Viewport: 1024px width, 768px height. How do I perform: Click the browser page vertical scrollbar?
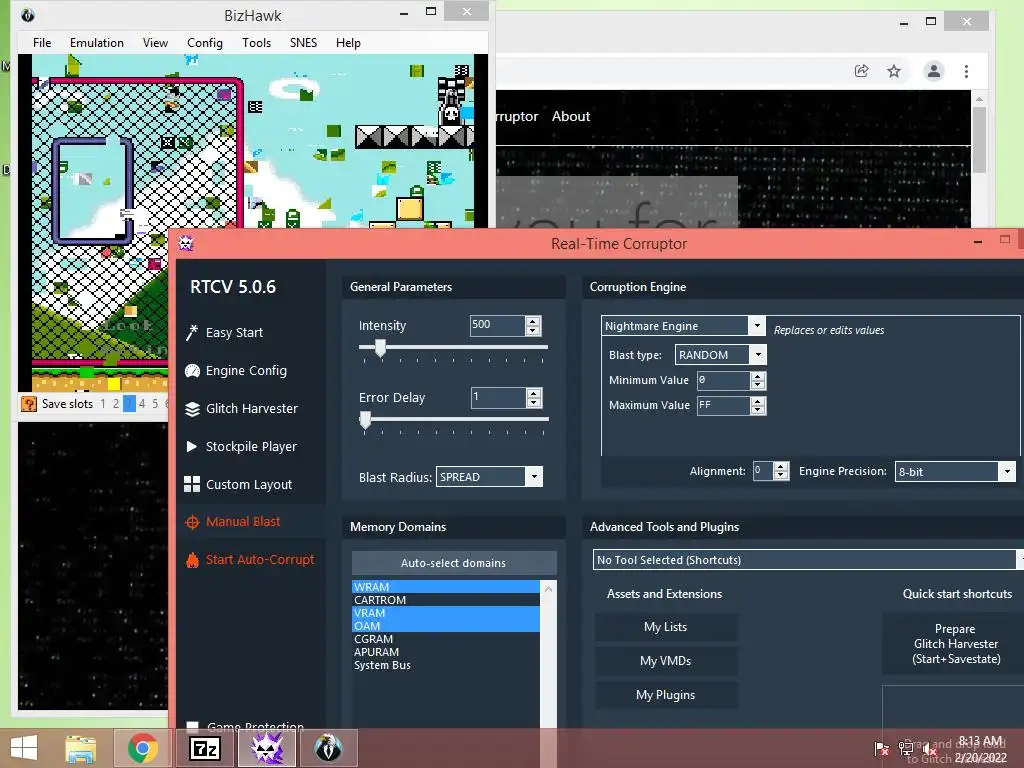pyautogui.click(x=979, y=140)
